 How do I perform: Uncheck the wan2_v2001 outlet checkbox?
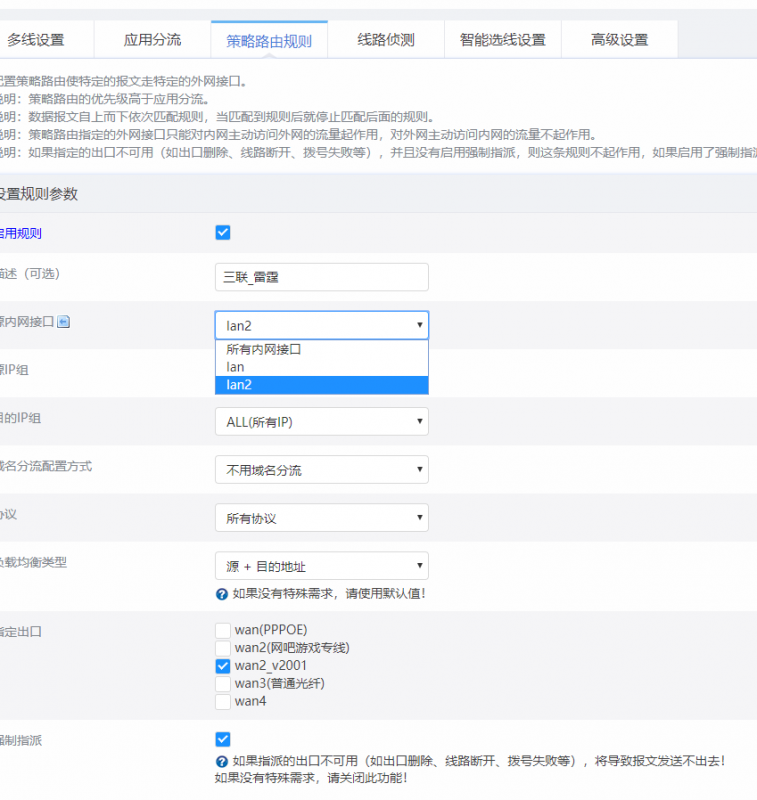(x=223, y=666)
